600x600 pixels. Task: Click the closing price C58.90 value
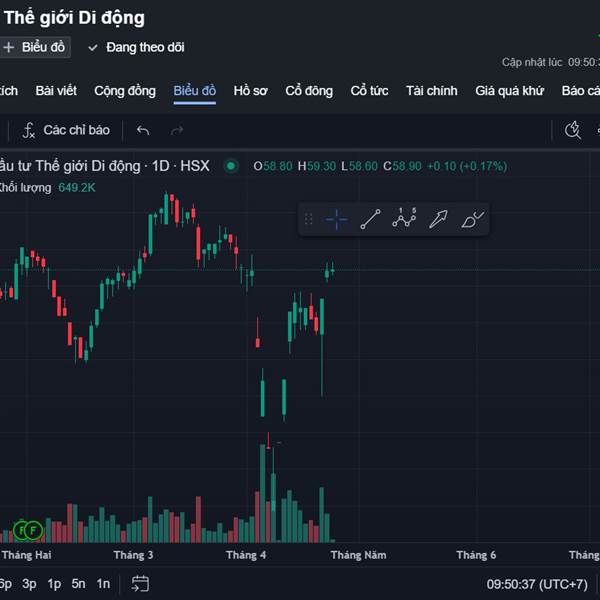(402, 166)
